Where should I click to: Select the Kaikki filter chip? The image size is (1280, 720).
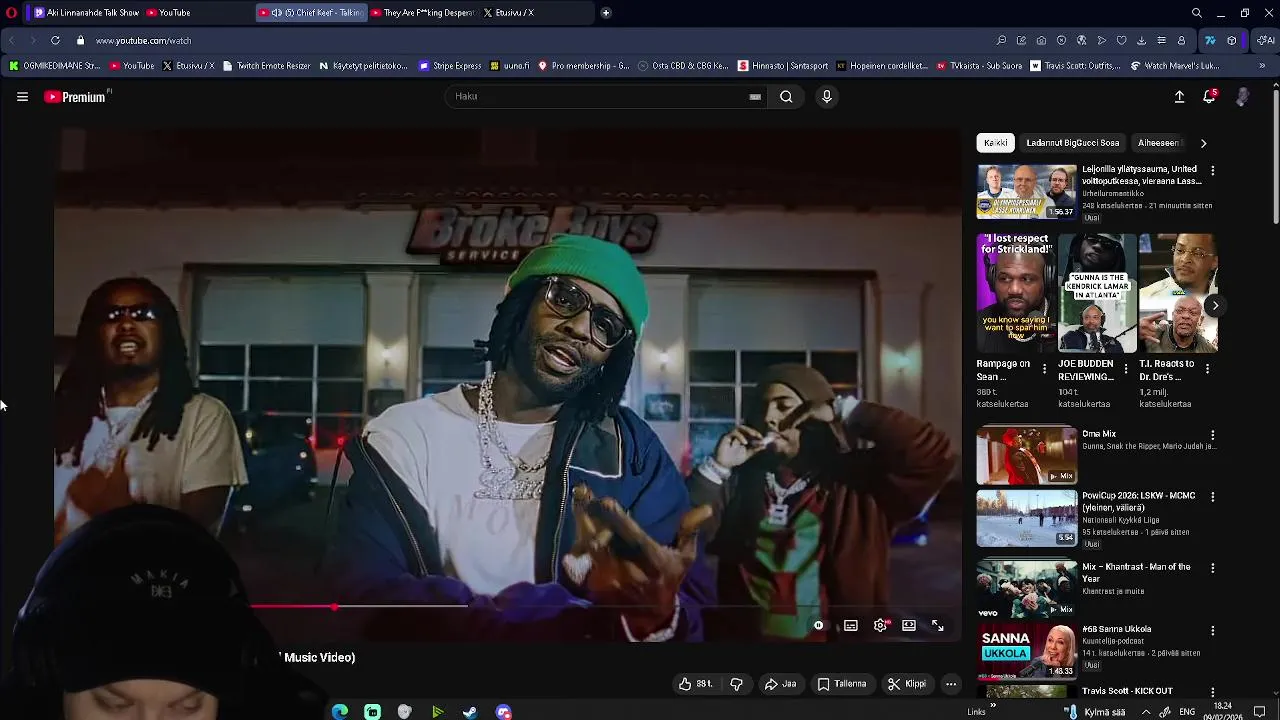click(x=996, y=143)
